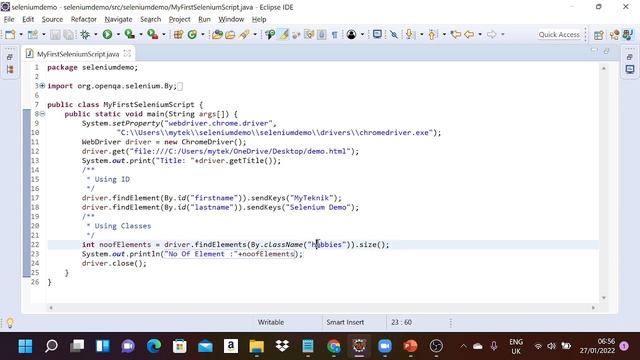Screen dimensions: 640x360
Task: Click the black-and-white circle toolbar icon
Action: 351,35
